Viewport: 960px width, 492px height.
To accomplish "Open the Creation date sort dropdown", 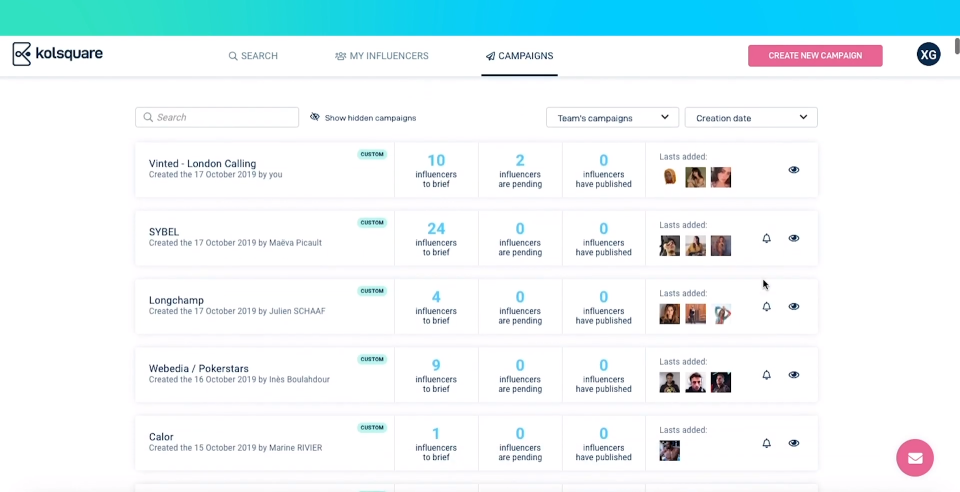I will tap(751, 117).
